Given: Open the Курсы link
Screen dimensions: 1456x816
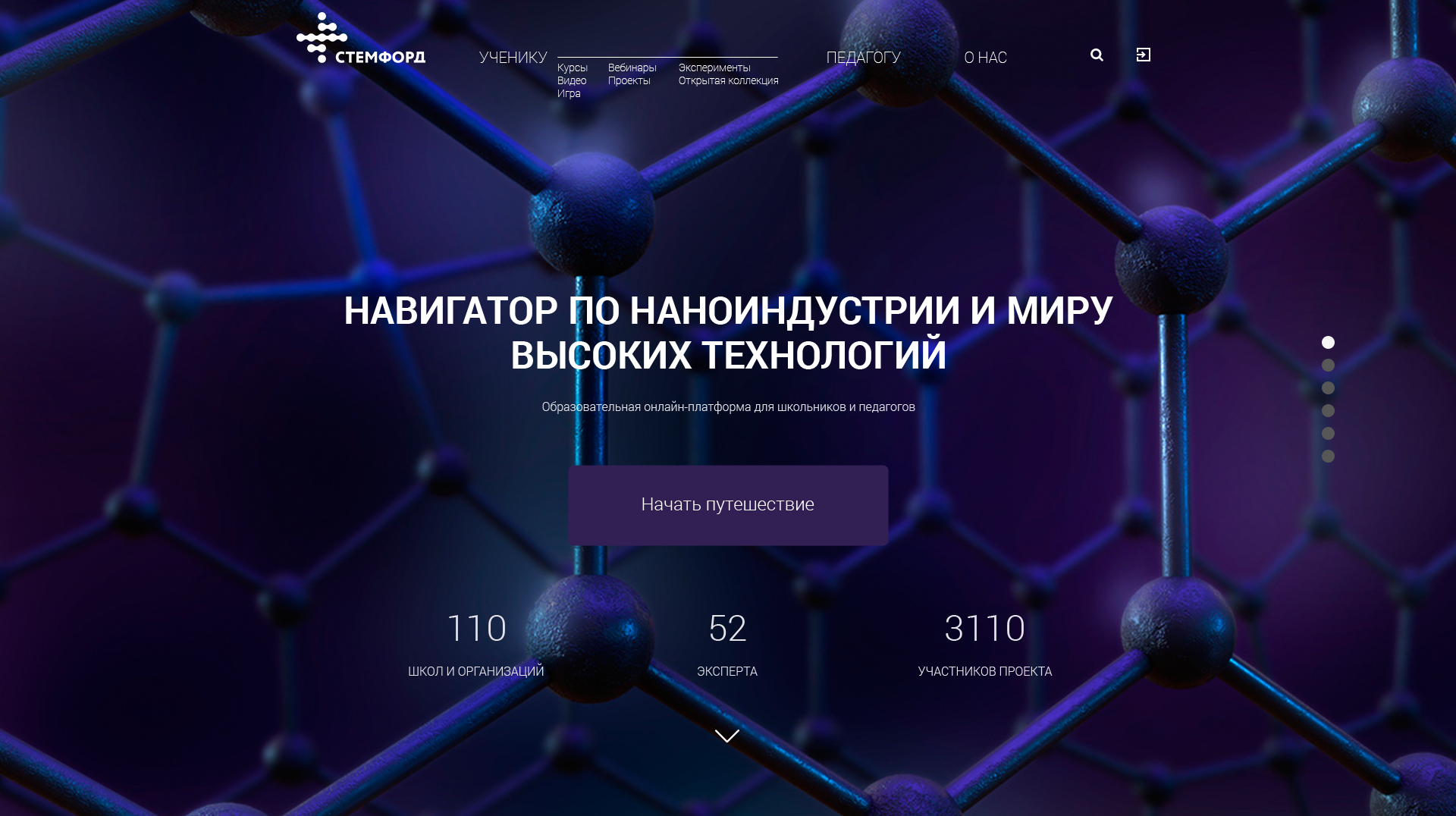Looking at the screenshot, I should click(572, 67).
